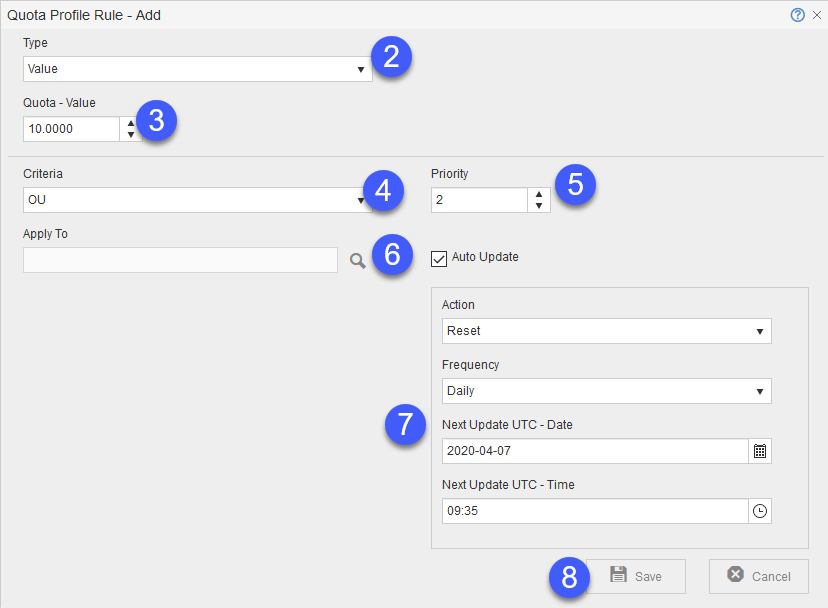Image resolution: width=828 pixels, height=608 pixels.
Task: Open the calendar date picker icon
Action: [760, 451]
